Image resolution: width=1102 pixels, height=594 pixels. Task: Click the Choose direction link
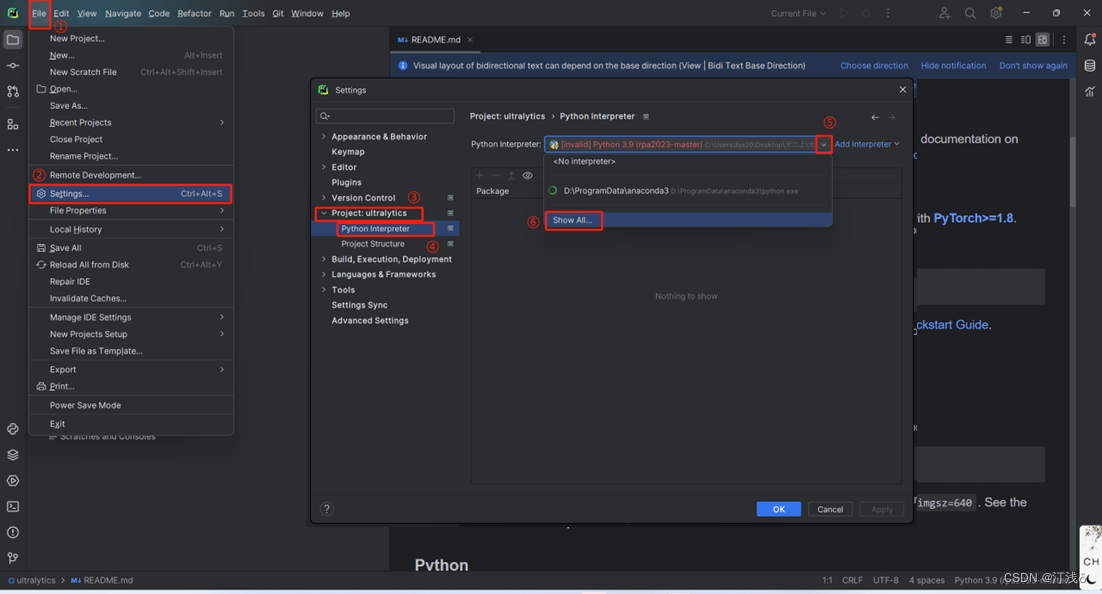(x=874, y=65)
